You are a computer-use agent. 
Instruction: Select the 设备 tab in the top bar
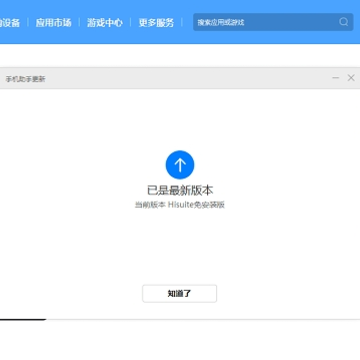(10, 23)
